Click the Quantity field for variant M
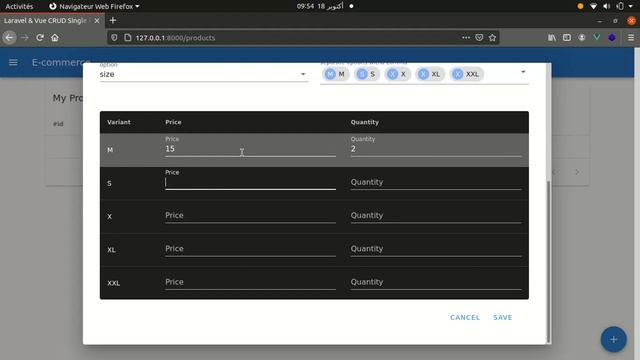 click(436, 149)
